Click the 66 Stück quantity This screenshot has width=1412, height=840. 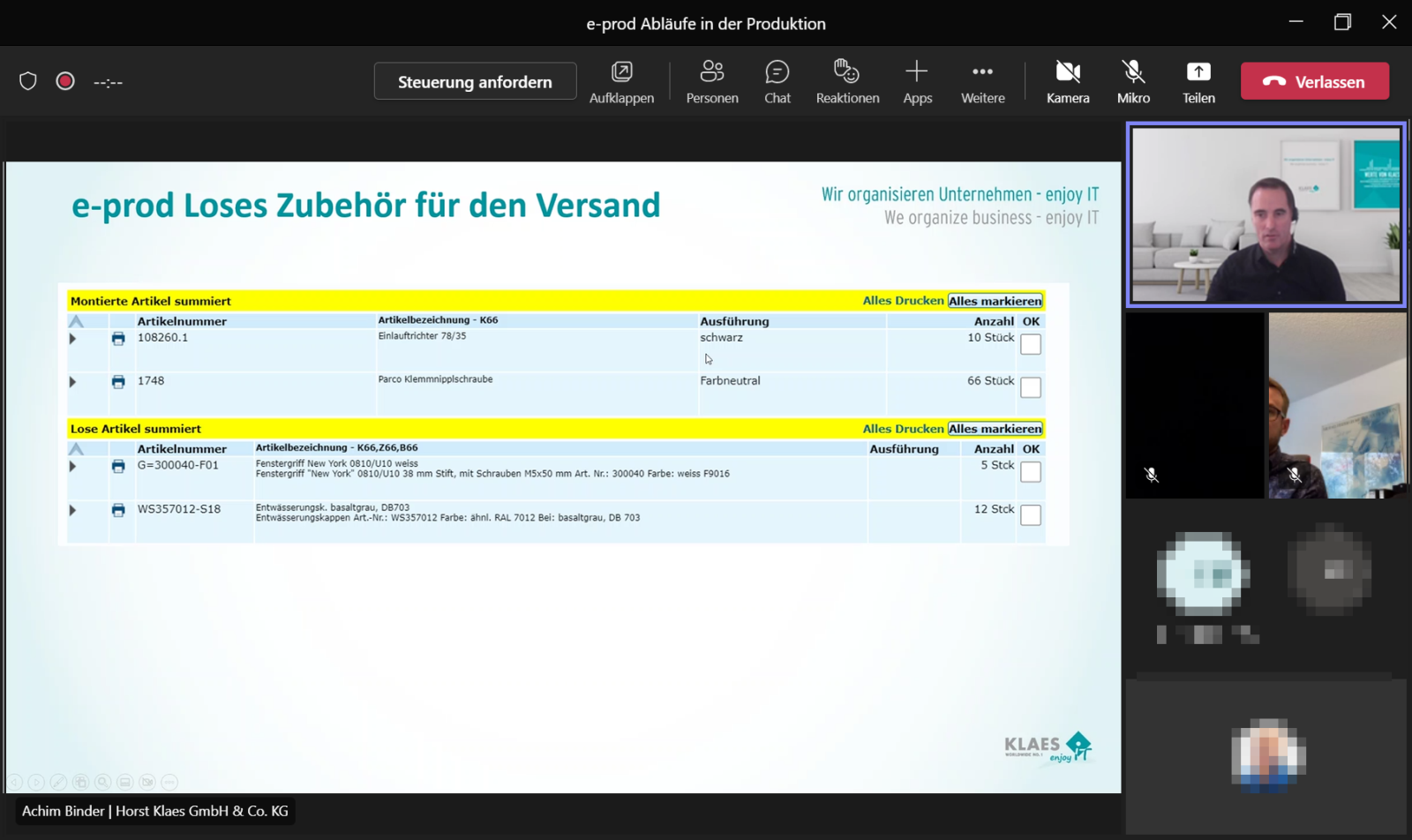click(990, 380)
